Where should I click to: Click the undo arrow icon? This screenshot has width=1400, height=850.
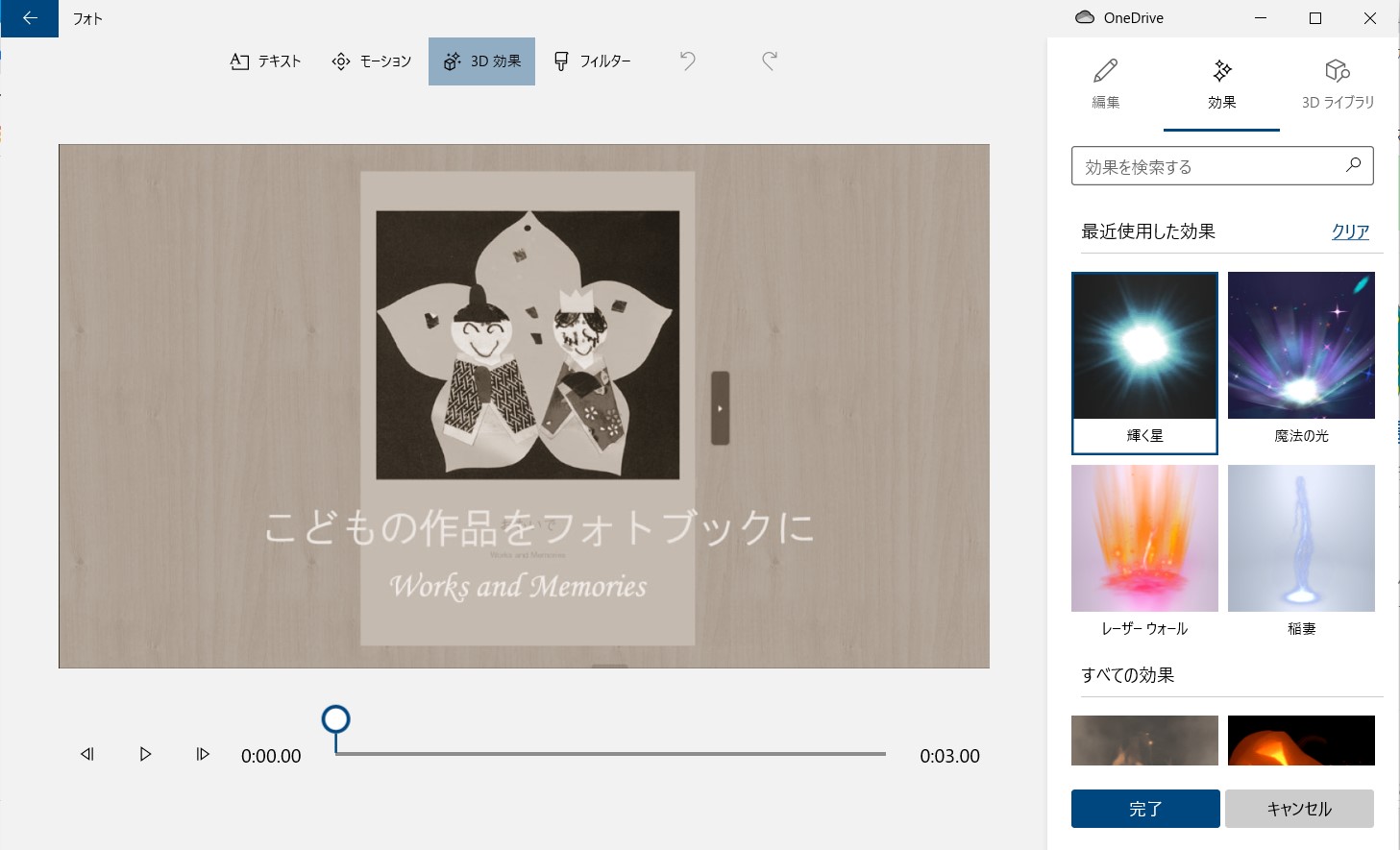687,61
